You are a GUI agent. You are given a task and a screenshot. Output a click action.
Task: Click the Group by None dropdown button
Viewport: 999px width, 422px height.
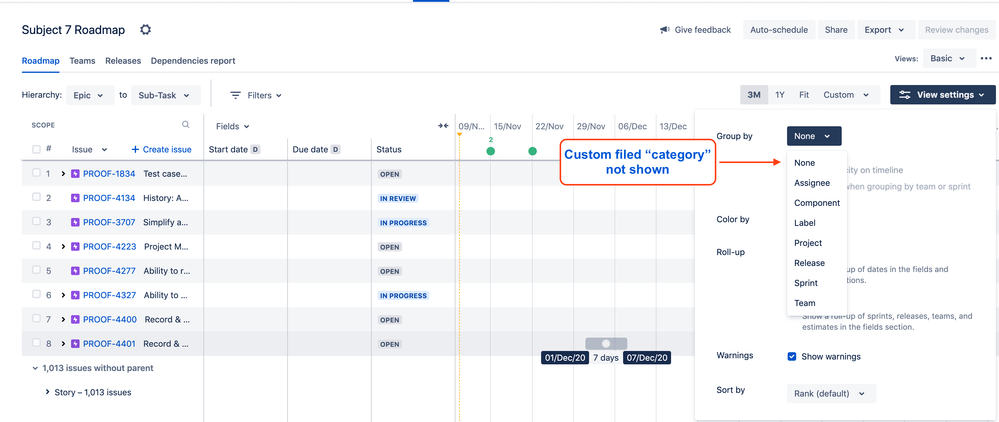pos(814,136)
